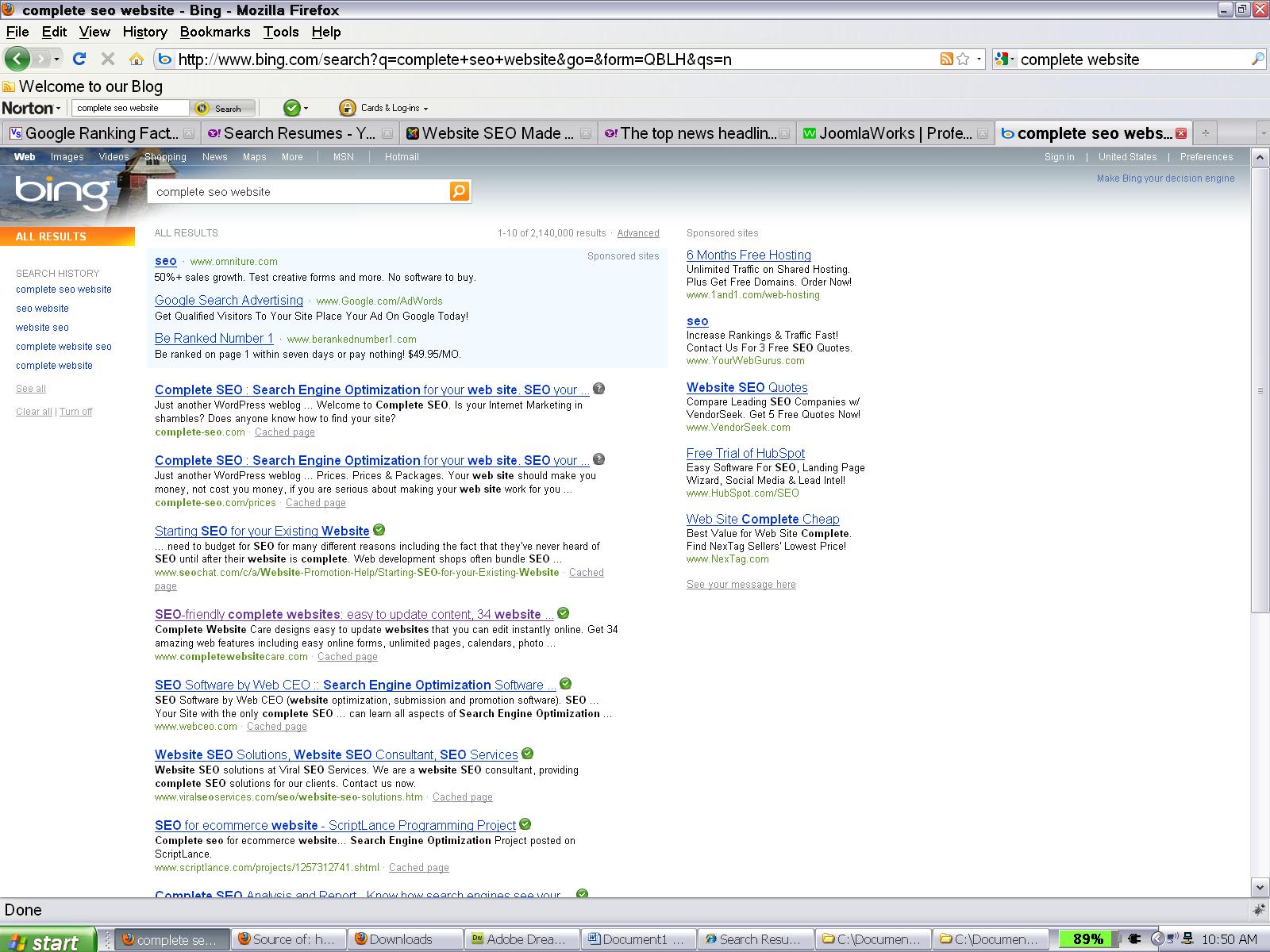Switch to Adobe Dreamweaver in the taskbar
This screenshot has height=952, width=1270.
(x=522, y=939)
